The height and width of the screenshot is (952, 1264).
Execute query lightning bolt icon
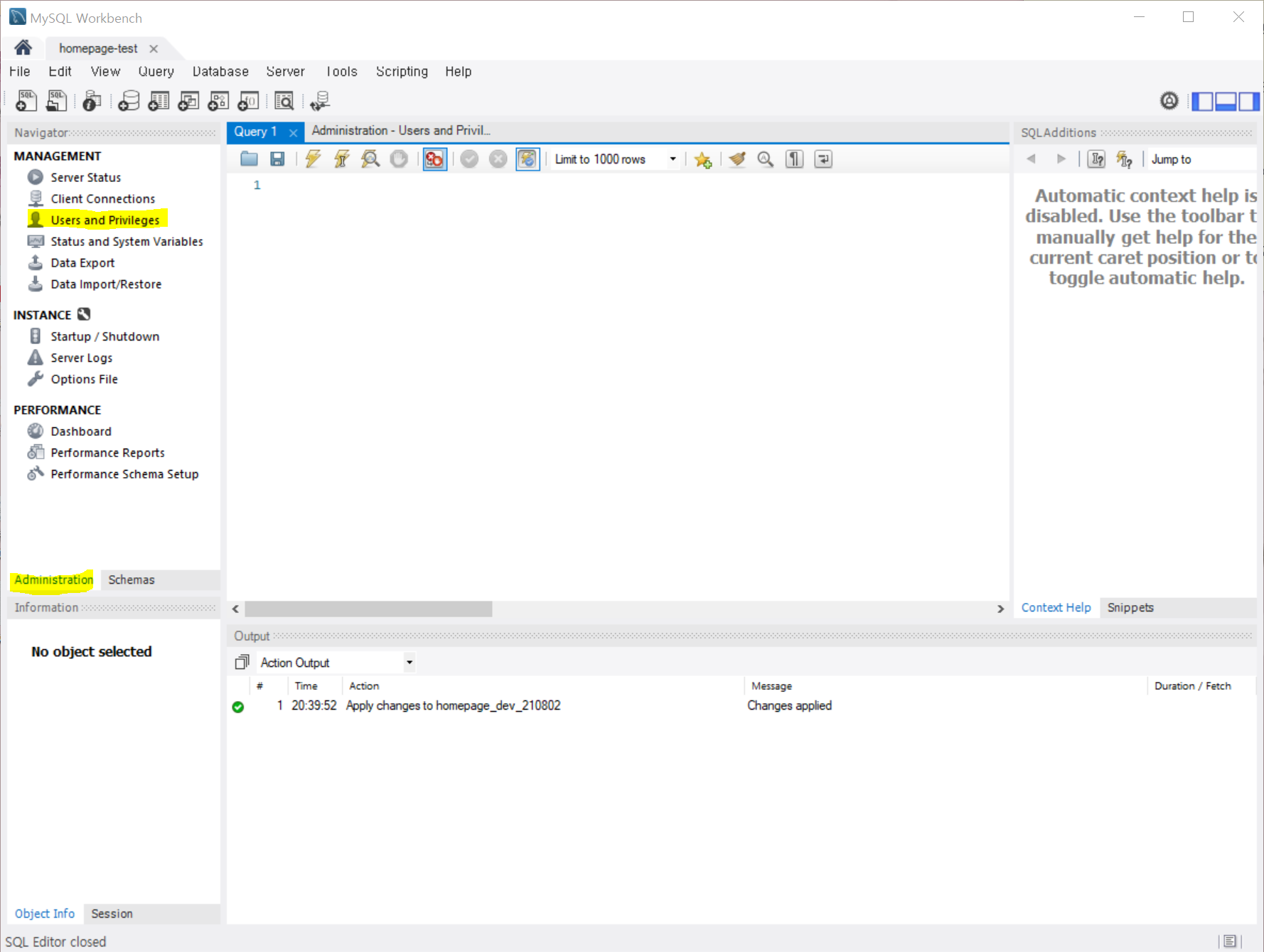point(313,159)
